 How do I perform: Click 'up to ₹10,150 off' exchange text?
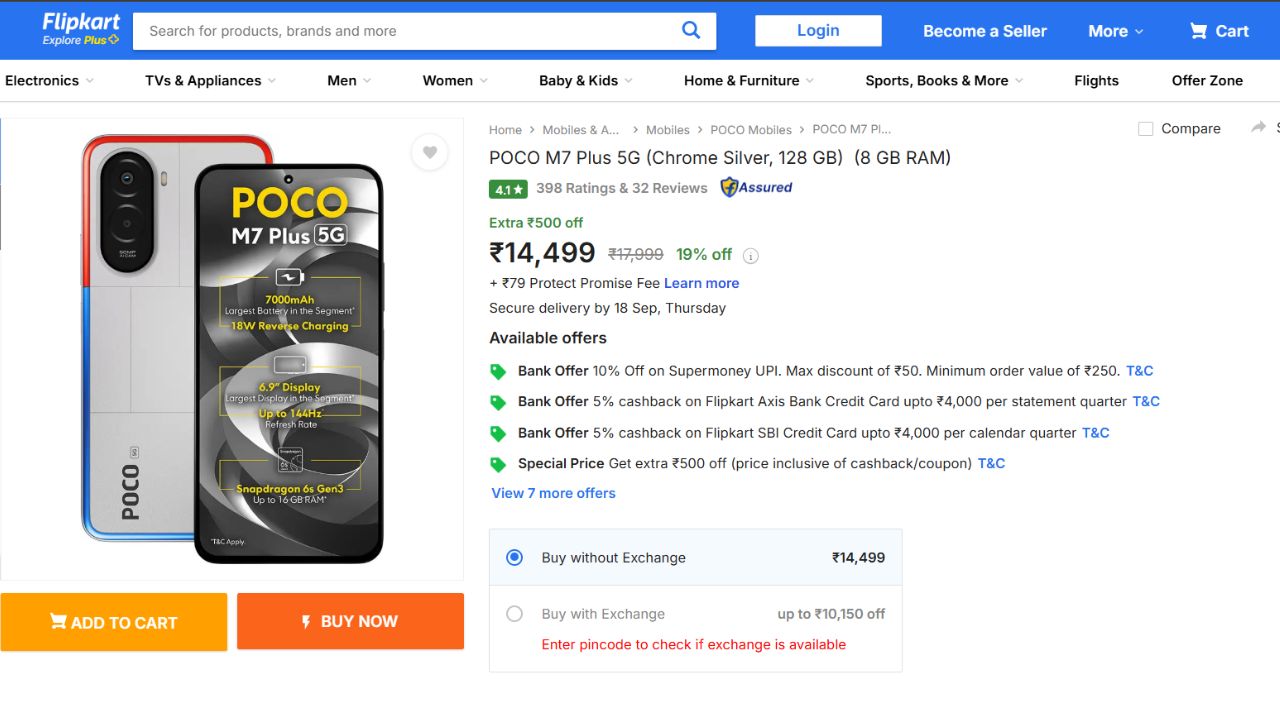[831, 614]
